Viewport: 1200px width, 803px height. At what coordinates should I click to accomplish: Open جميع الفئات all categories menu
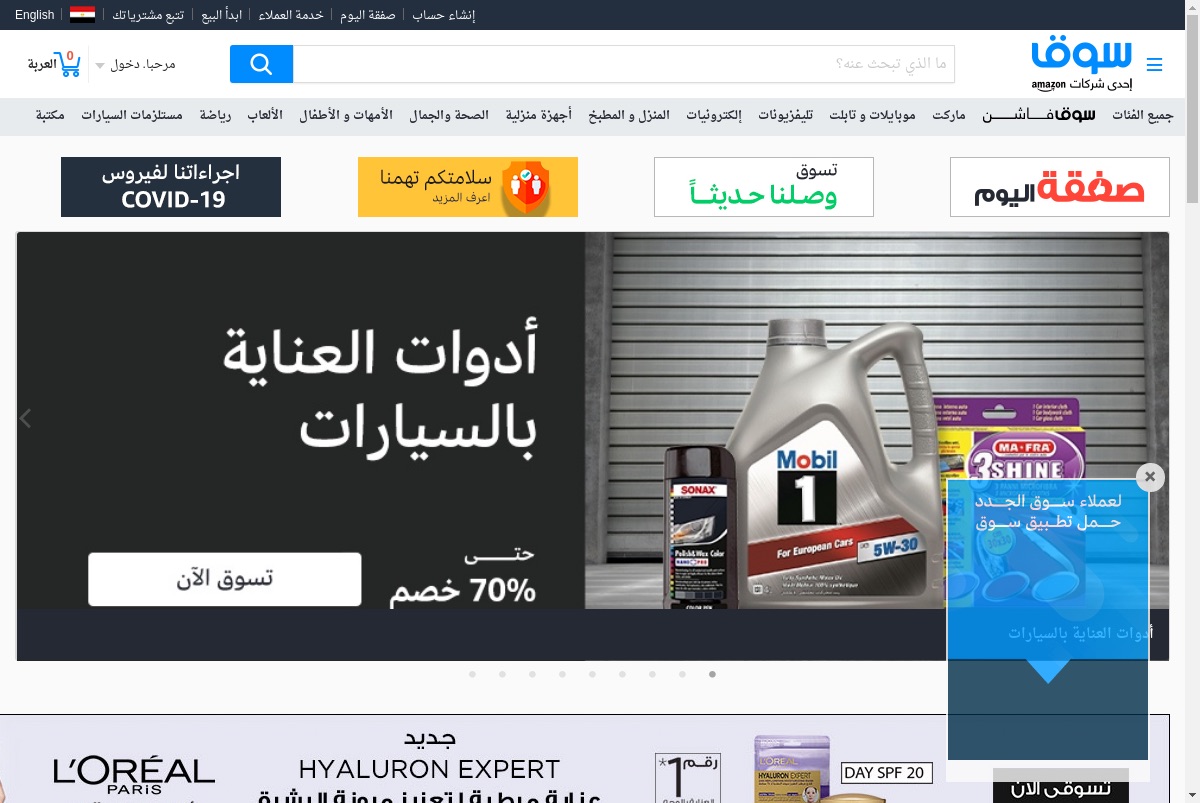[x=1142, y=115]
